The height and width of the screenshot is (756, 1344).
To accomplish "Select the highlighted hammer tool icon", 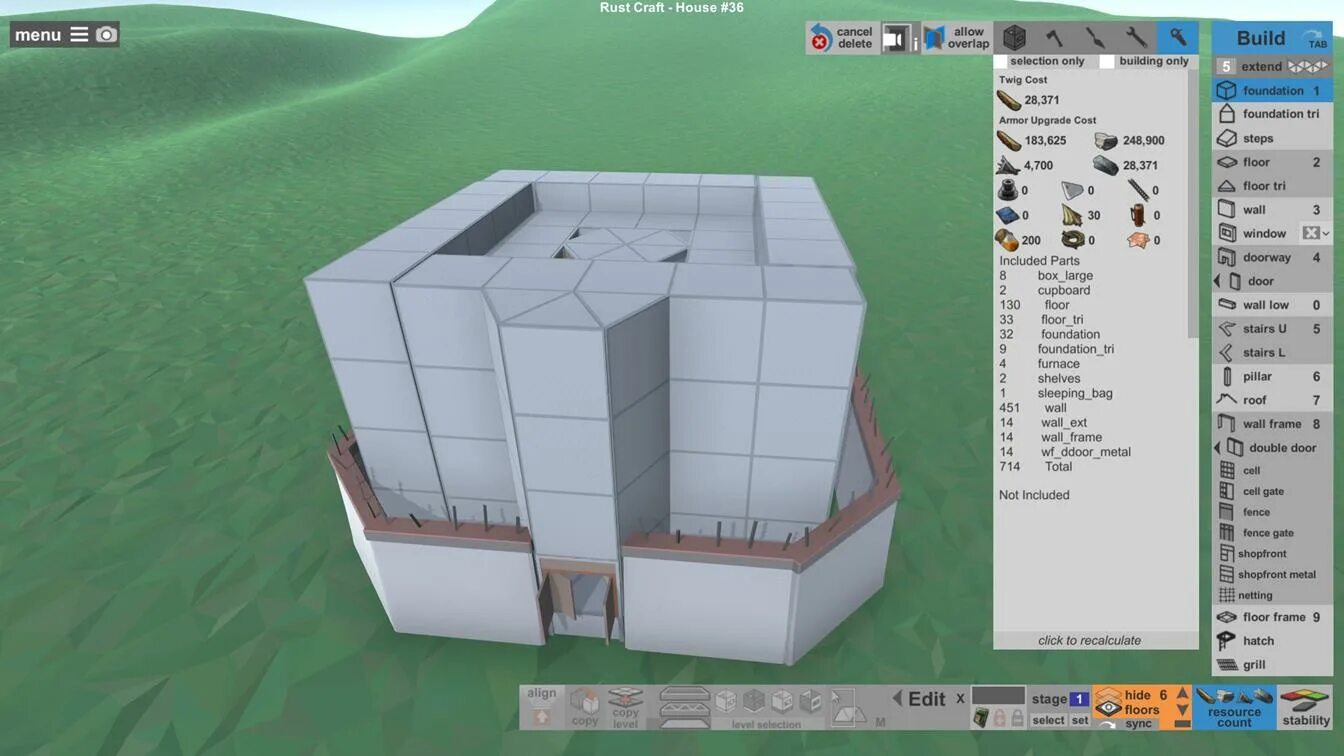I will coord(1178,38).
